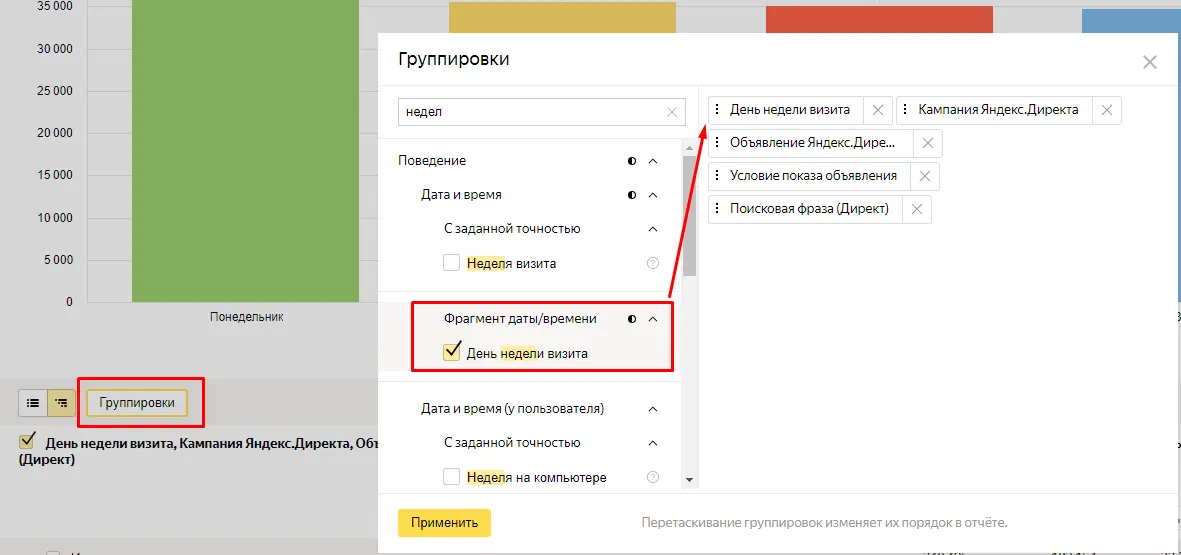Collapse the 'Дата и время' subsection

pyautogui.click(x=653, y=195)
